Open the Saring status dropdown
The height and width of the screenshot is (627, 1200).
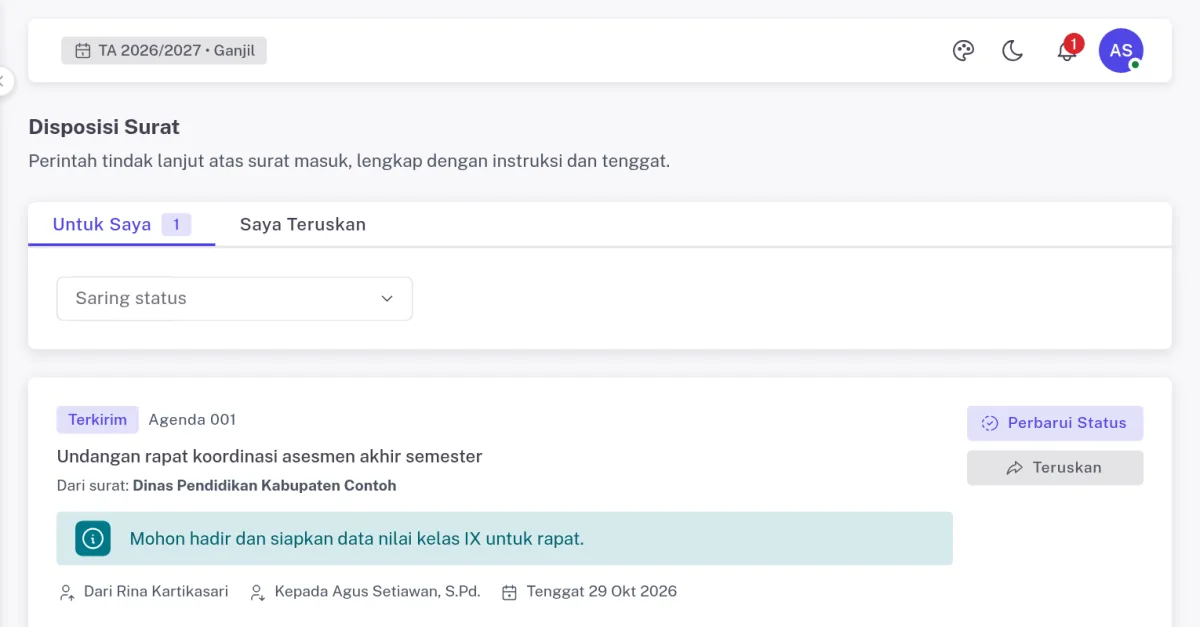coord(235,298)
